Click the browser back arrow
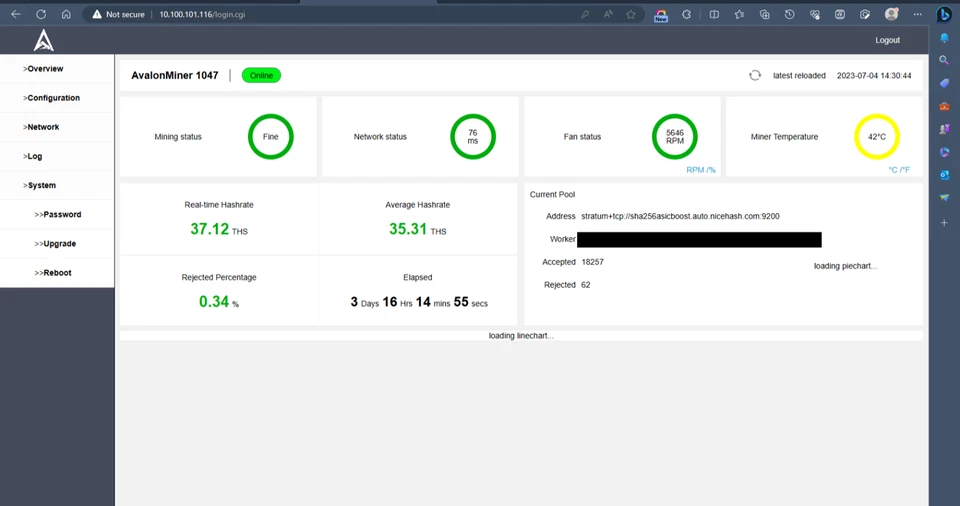 pos(16,14)
